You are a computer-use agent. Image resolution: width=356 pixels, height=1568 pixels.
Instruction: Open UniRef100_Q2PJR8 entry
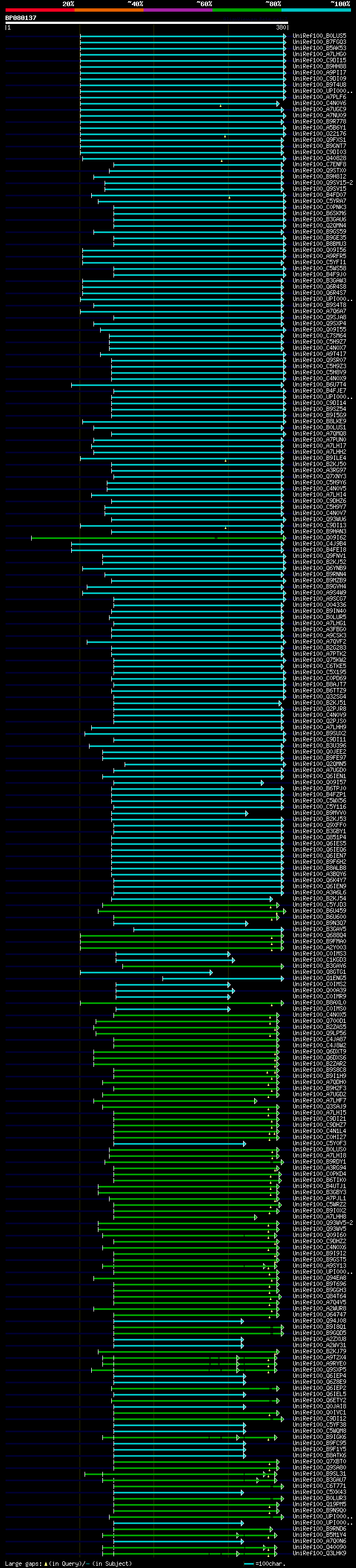pyautogui.click(x=319, y=709)
